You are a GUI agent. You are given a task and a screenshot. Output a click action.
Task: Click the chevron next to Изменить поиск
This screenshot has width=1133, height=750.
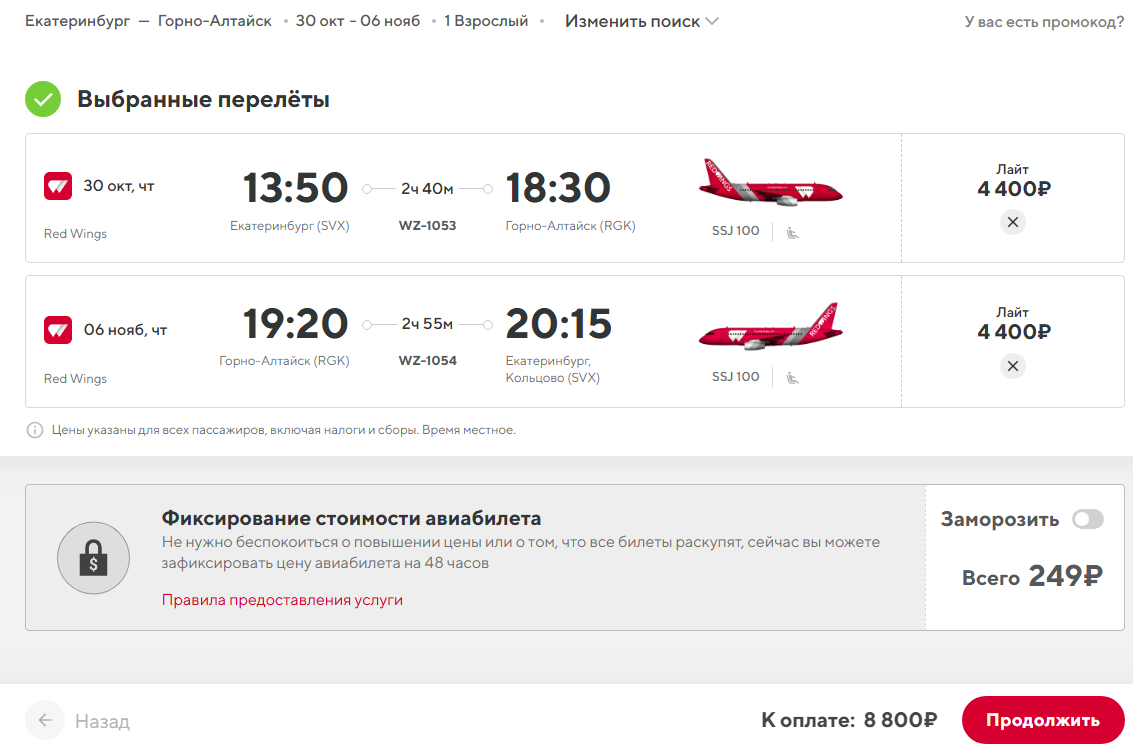[x=712, y=22]
